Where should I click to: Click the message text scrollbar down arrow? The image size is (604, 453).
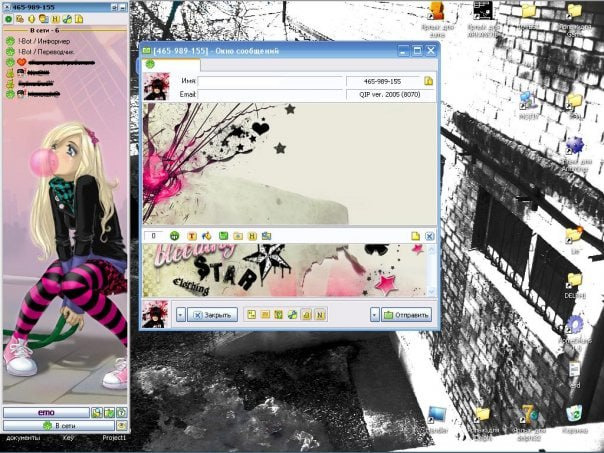[x=431, y=291]
